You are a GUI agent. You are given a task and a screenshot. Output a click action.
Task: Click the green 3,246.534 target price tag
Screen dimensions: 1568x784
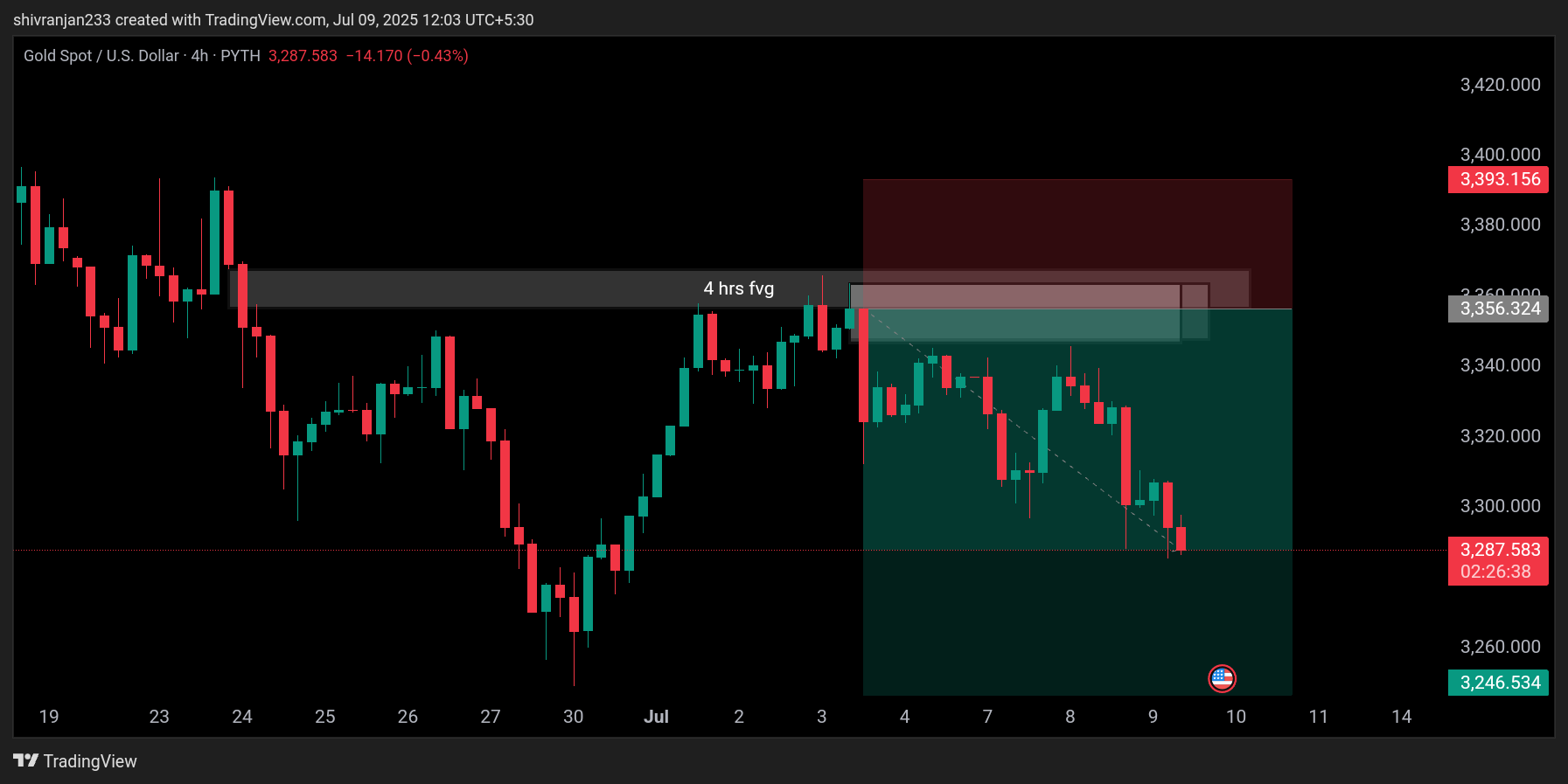point(1498,683)
